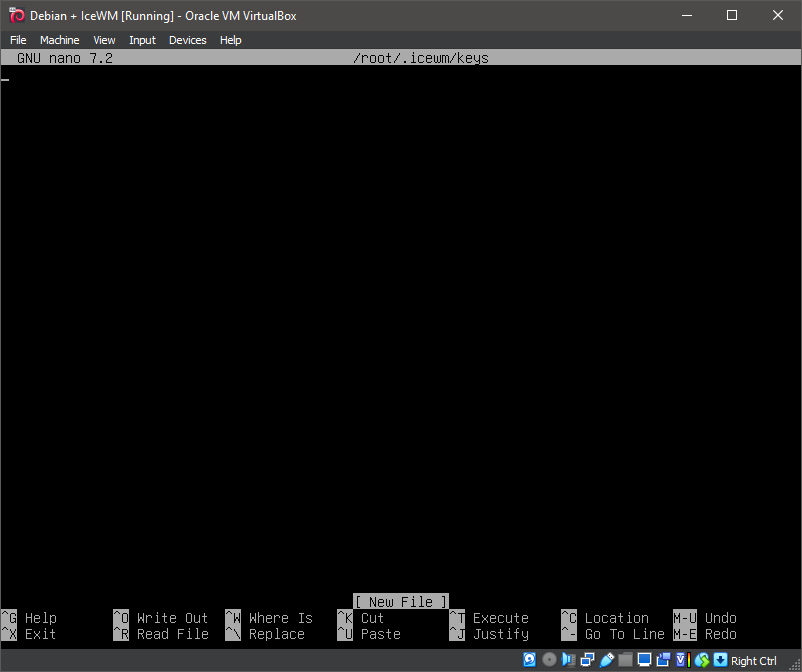Click the hard disk activity status icon
Viewport: 802px width, 672px height.
click(x=529, y=660)
